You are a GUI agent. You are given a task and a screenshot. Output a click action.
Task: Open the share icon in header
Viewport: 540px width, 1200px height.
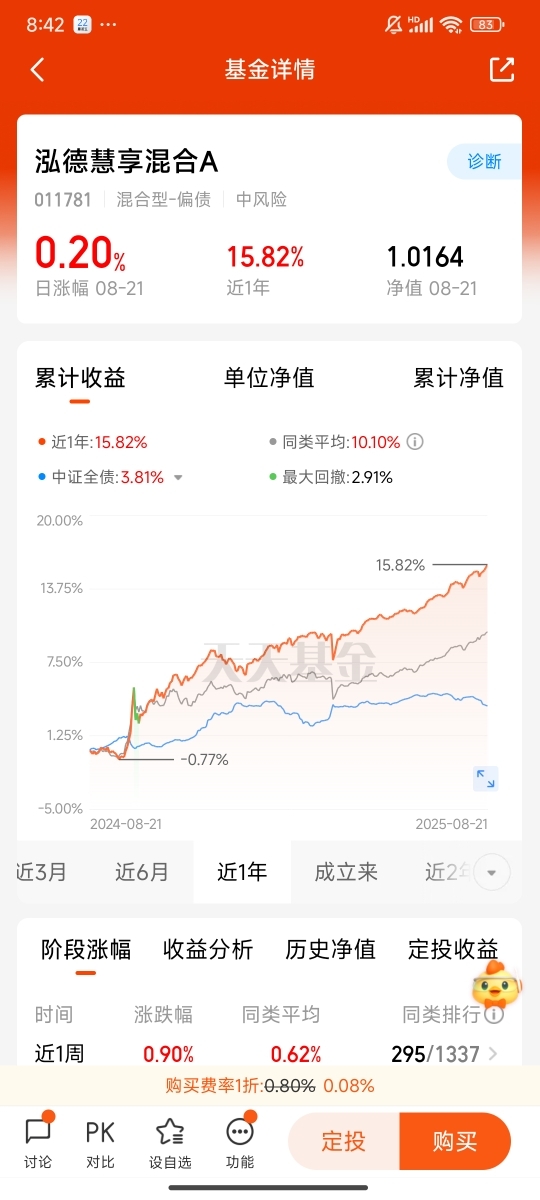click(501, 69)
